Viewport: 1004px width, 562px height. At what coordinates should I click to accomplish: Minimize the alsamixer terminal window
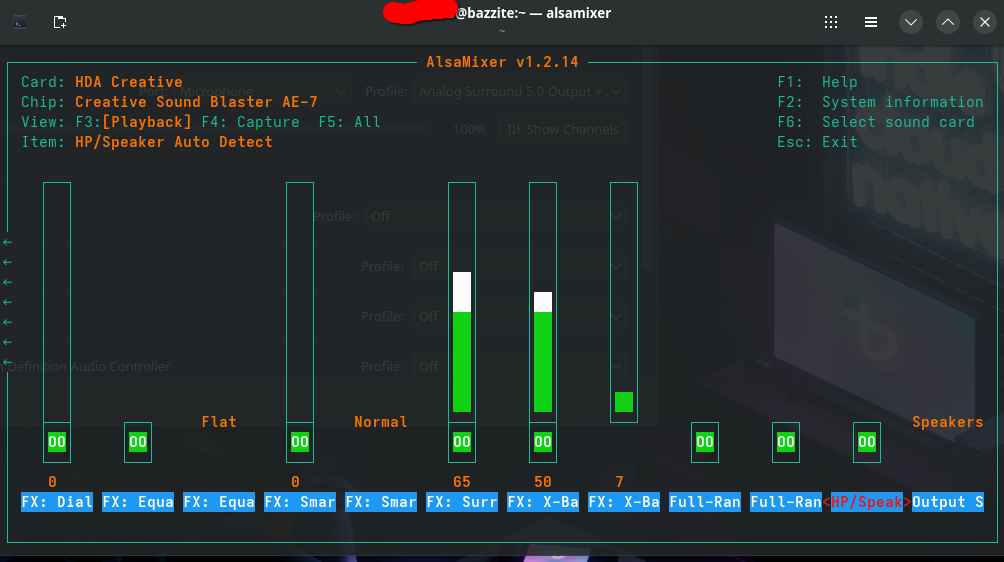pyautogui.click(x=911, y=22)
